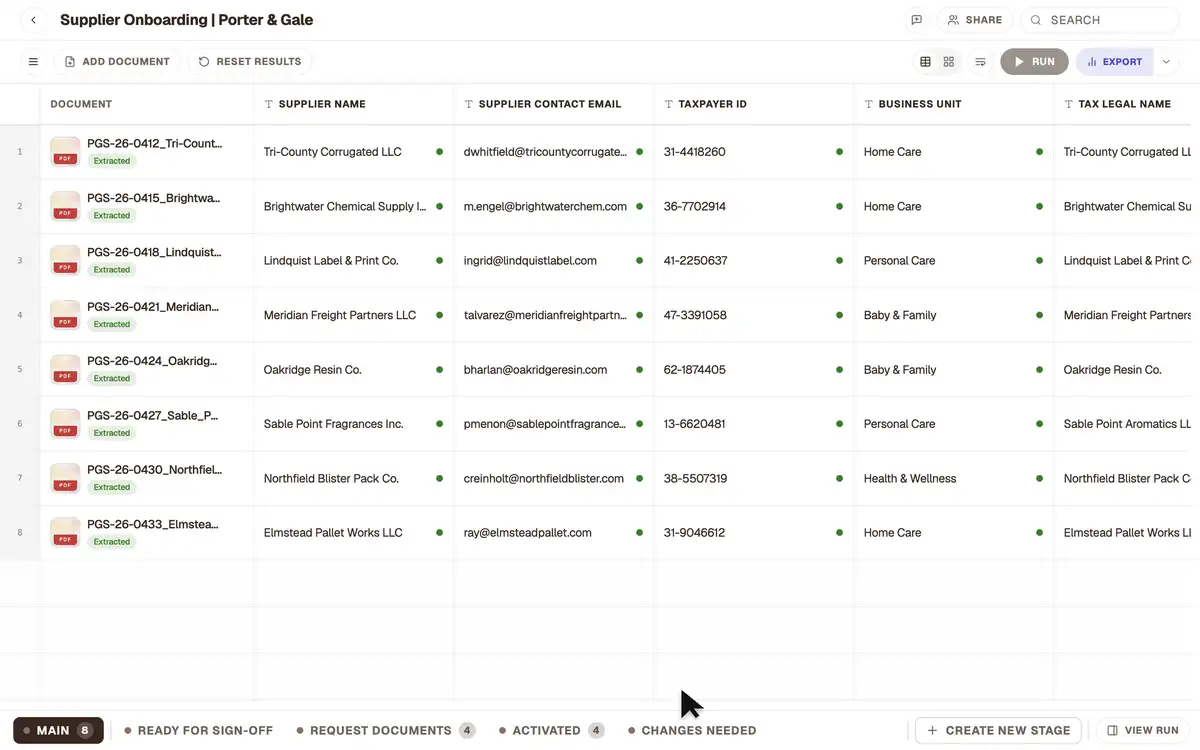Image resolution: width=1200 pixels, height=750 pixels.
Task: Open the Activated stage tab
Action: point(551,731)
